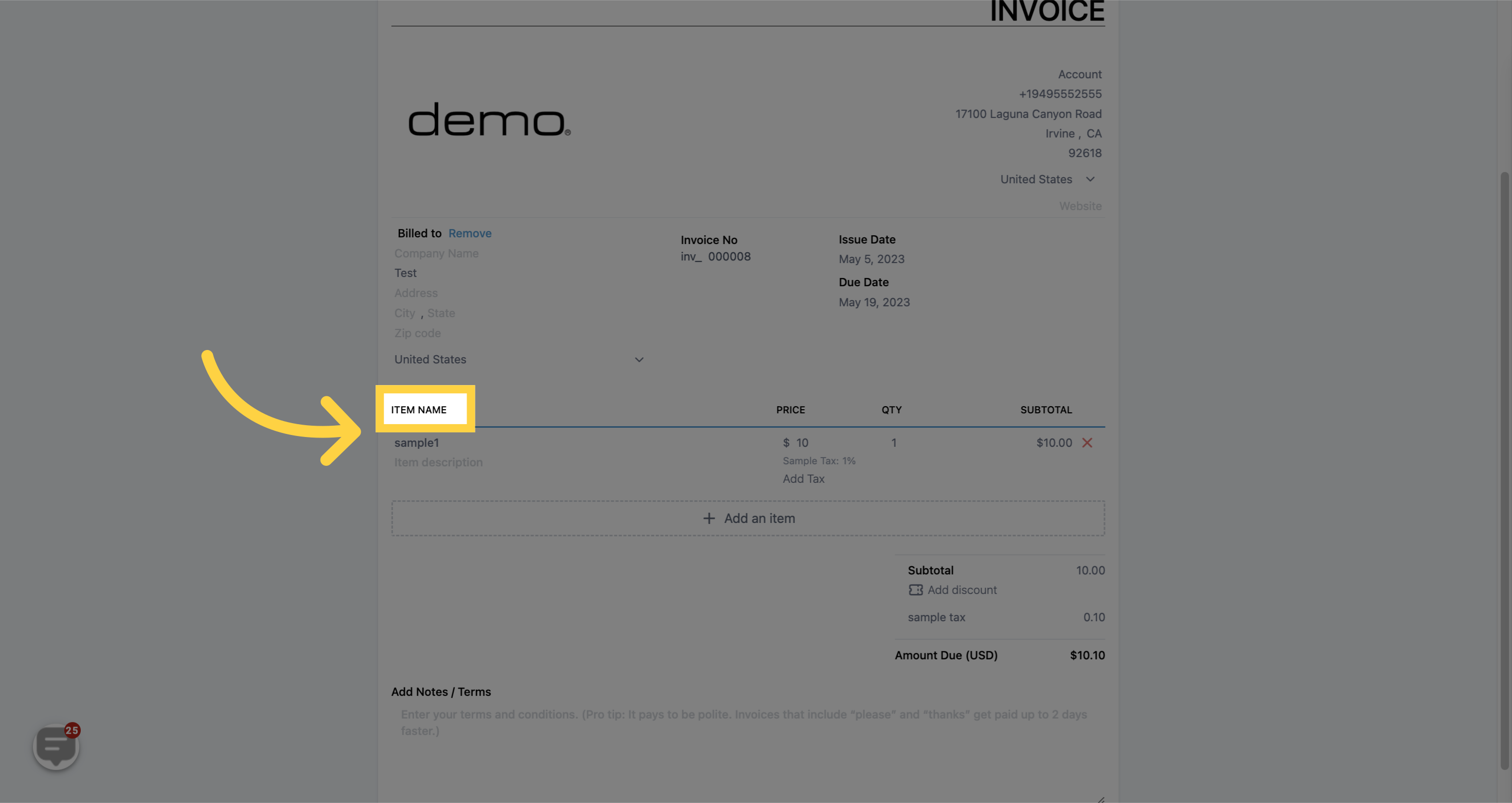1512x803 pixels.
Task: Edit the item price value 10
Action: 802,443
